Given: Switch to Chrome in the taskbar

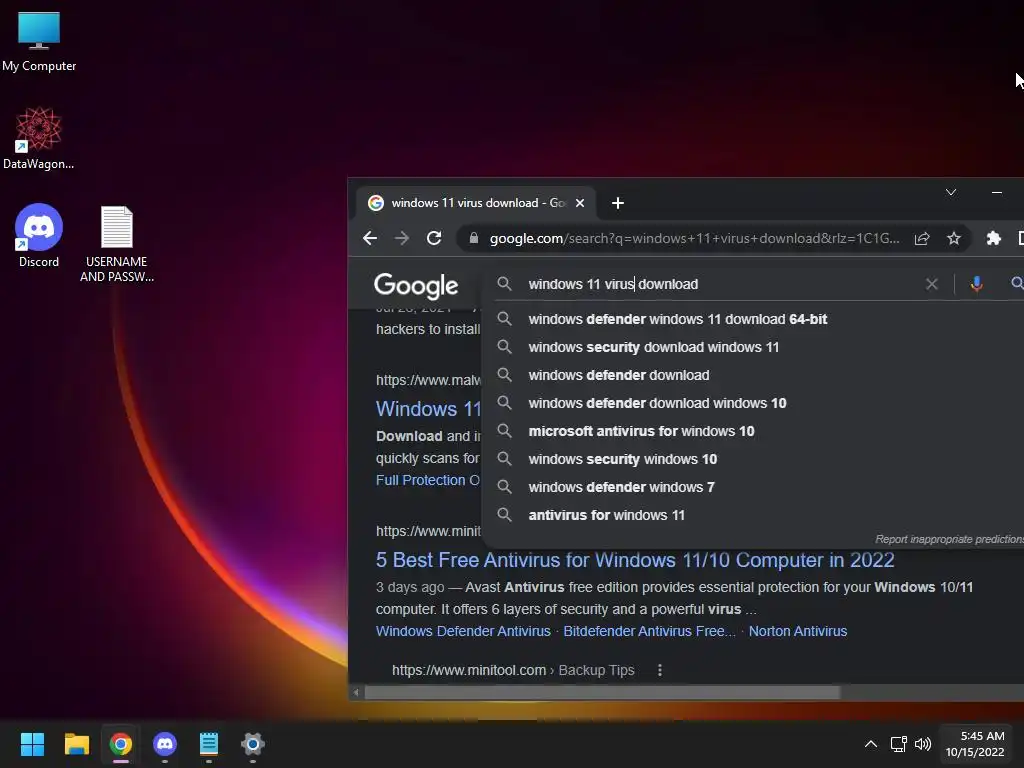Looking at the screenshot, I should tap(121, 744).
